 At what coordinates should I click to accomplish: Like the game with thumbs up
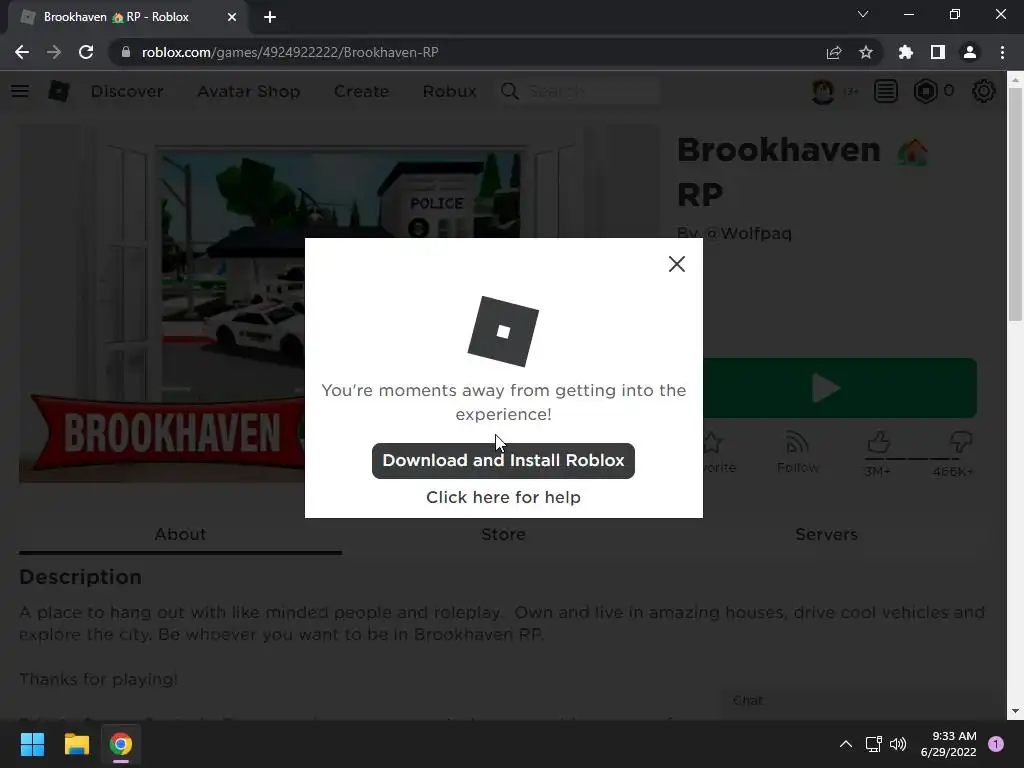point(878,443)
